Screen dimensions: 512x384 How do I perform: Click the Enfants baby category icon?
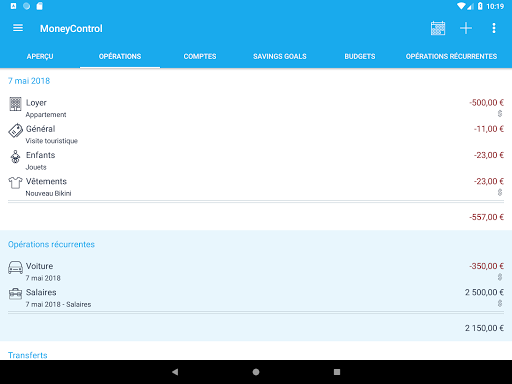[x=15, y=157]
